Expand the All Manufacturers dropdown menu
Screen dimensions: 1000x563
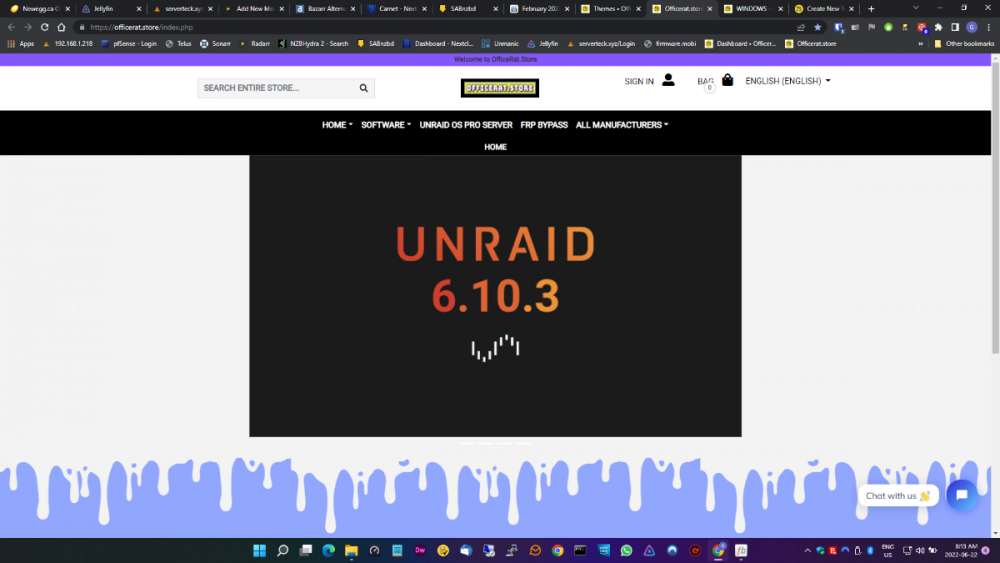(622, 125)
